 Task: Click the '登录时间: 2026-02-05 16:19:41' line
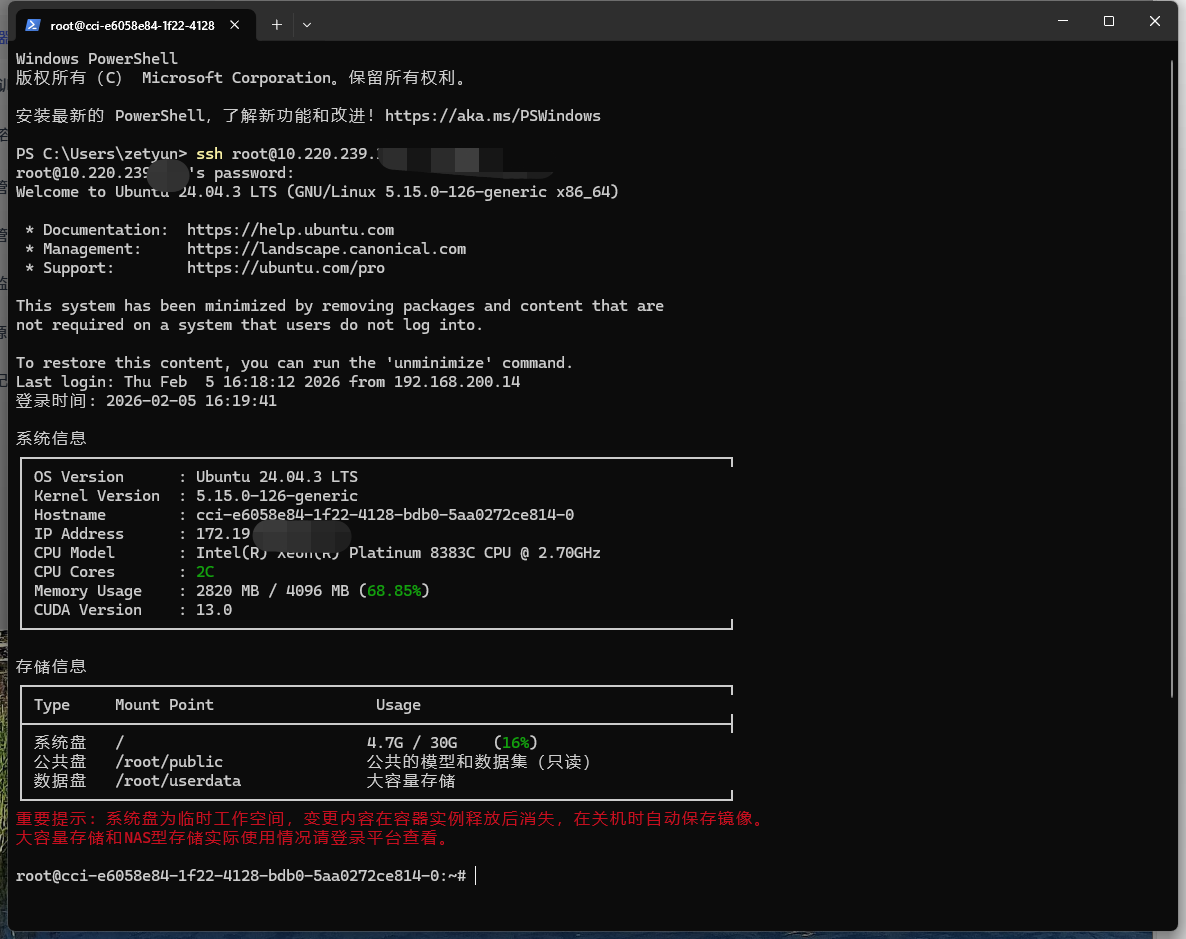tap(146, 401)
